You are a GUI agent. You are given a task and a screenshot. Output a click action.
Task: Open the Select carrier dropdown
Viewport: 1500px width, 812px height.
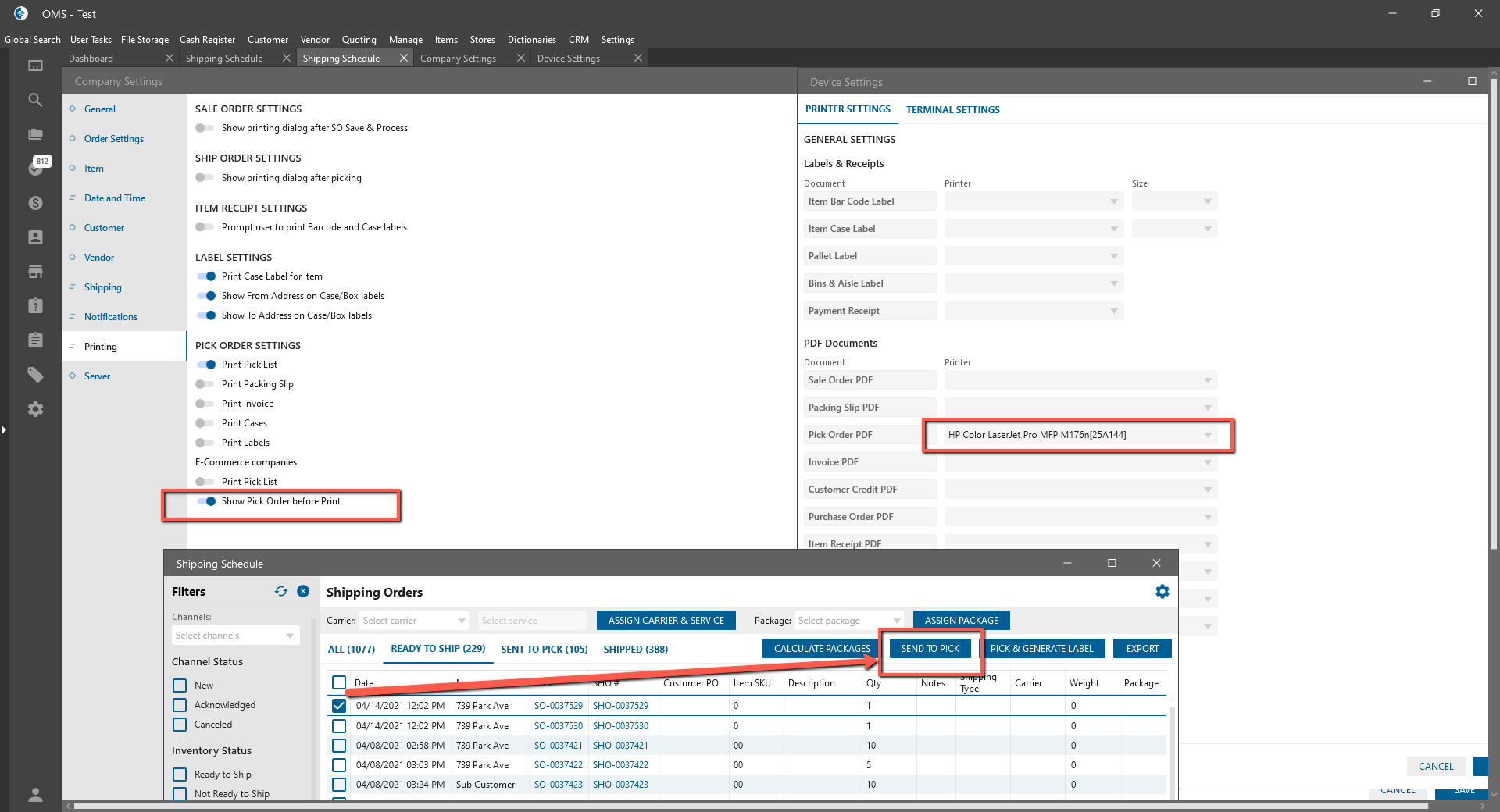[x=413, y=621]
